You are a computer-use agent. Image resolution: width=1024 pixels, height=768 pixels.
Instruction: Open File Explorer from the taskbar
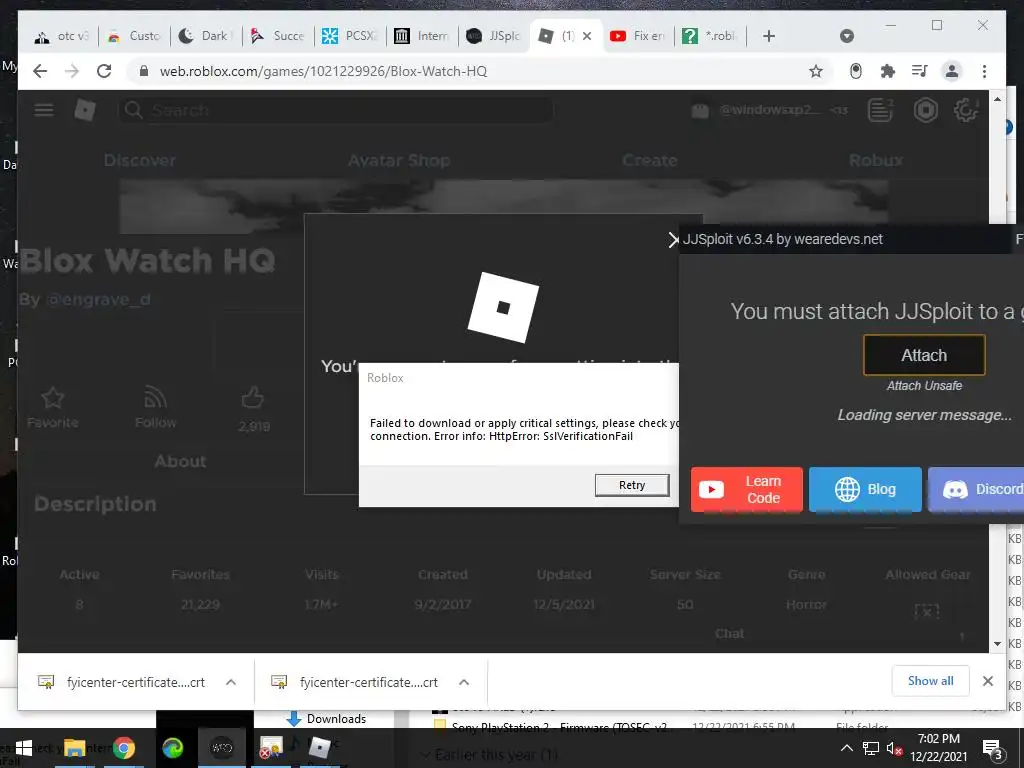74,748
